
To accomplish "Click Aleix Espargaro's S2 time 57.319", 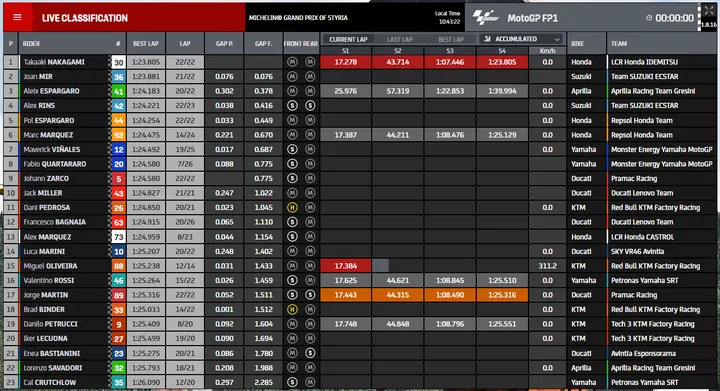I will (398, 91).
